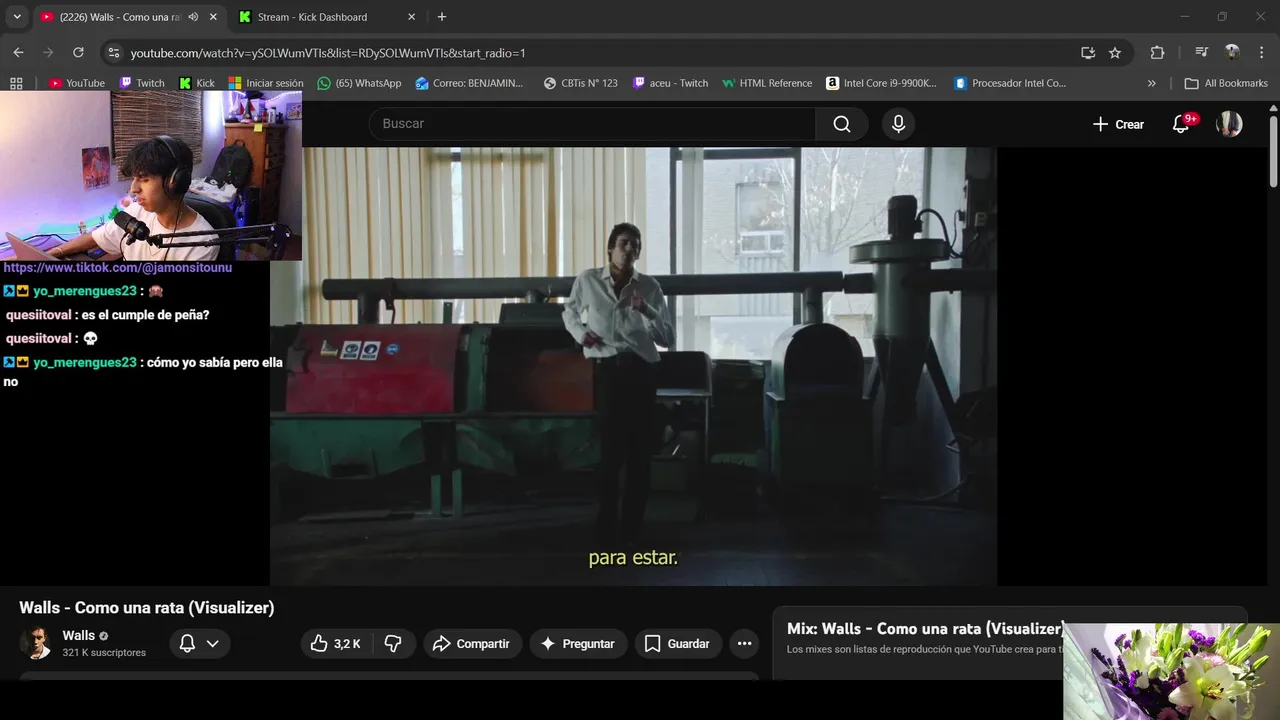Go forward to next page
Viewport: 1280px width, 720px height.
48,53
